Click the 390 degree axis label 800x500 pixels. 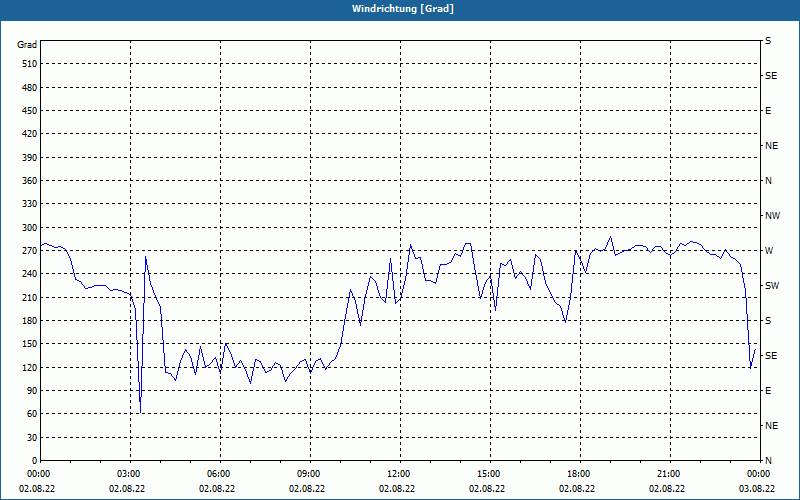(30, 158)
